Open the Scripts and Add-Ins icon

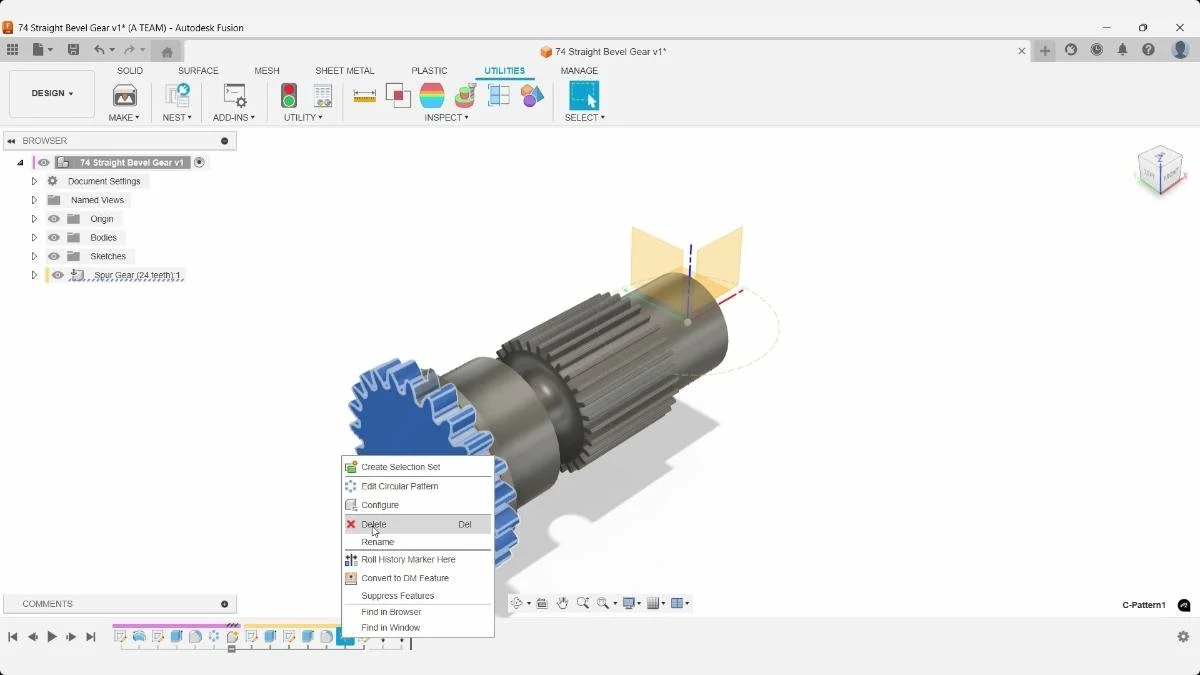tap(234, 96)
